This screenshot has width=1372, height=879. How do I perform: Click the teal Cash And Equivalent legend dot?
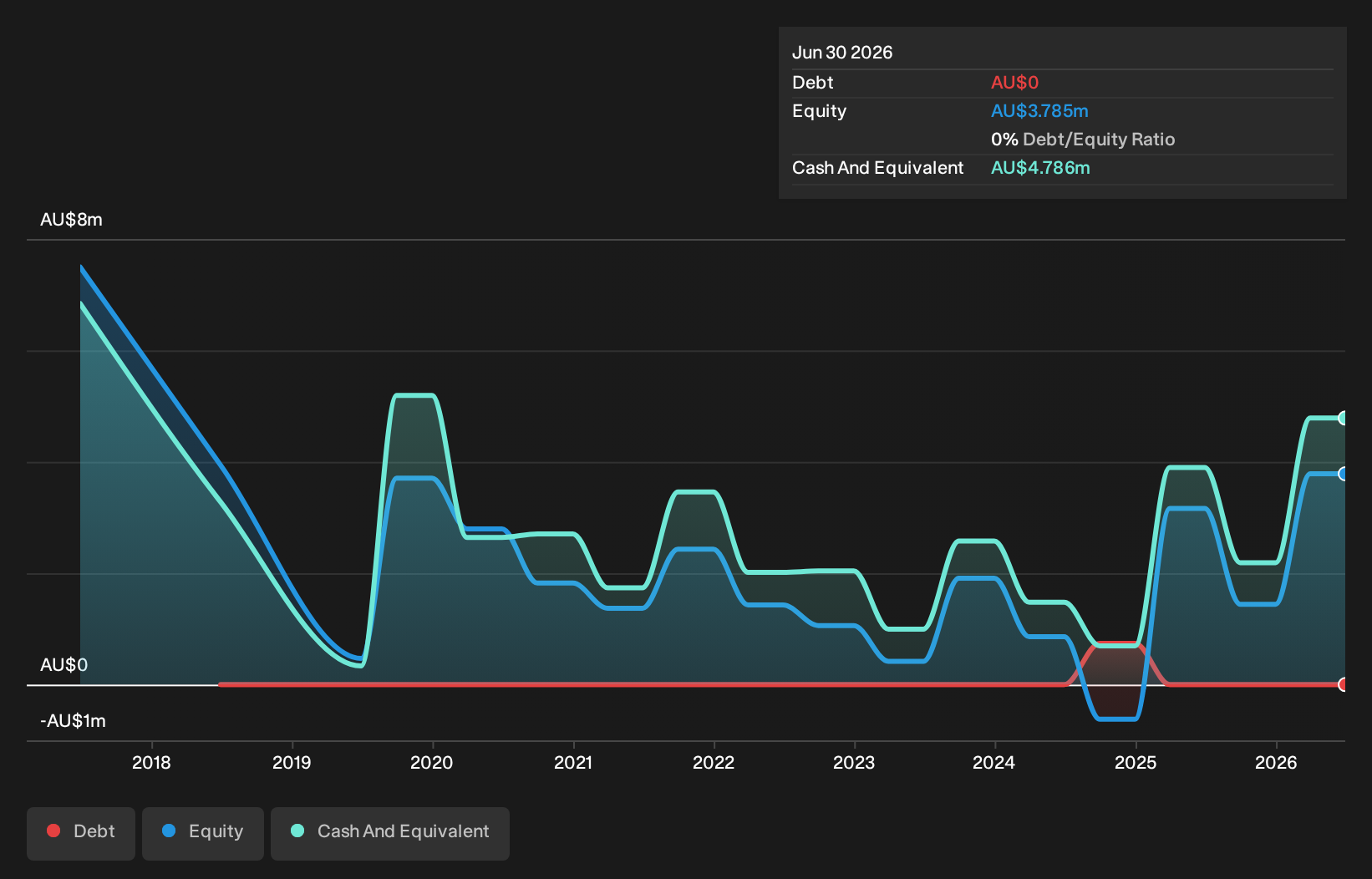(x=297, y=831)
